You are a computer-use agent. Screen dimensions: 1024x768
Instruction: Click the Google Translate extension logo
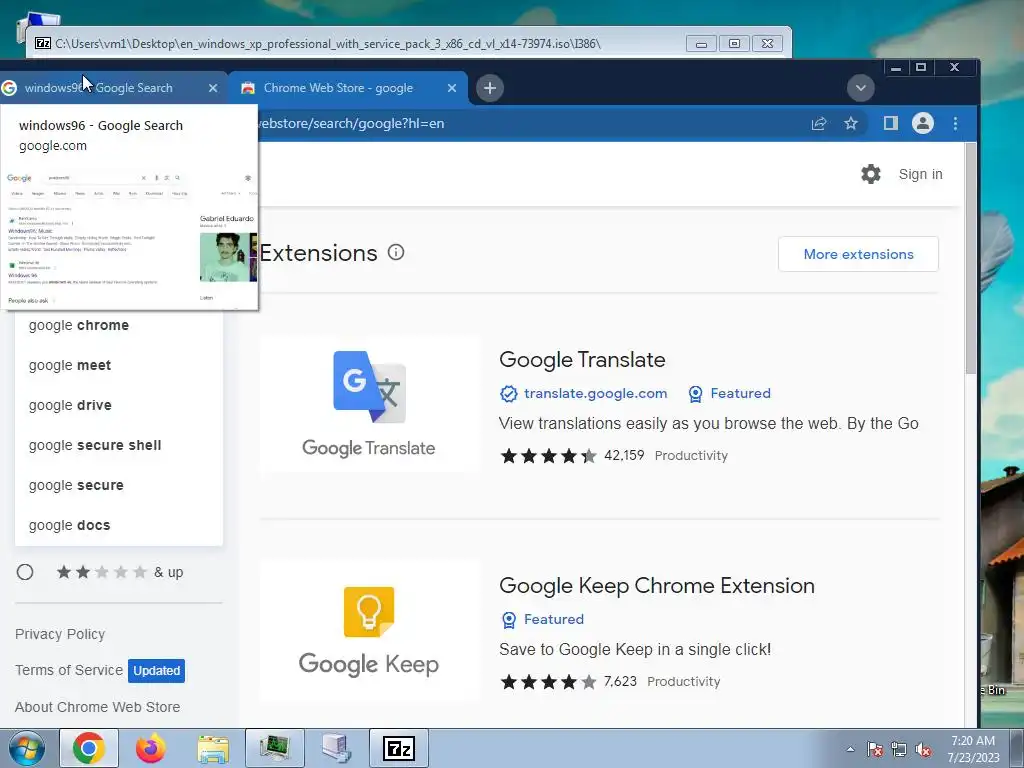(369, 404)
